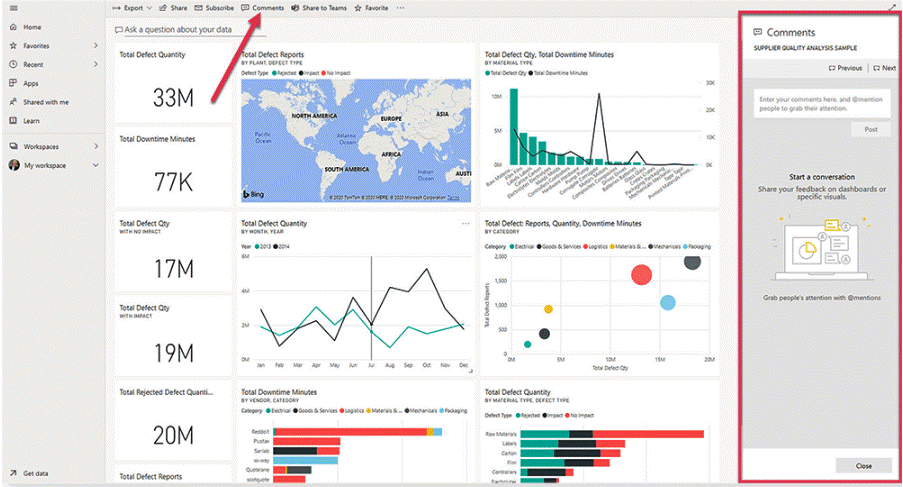The height and width of the screenshot is (487, 903).
Task: Expand the Recent chevron
Action: click(x=96, y=64)
